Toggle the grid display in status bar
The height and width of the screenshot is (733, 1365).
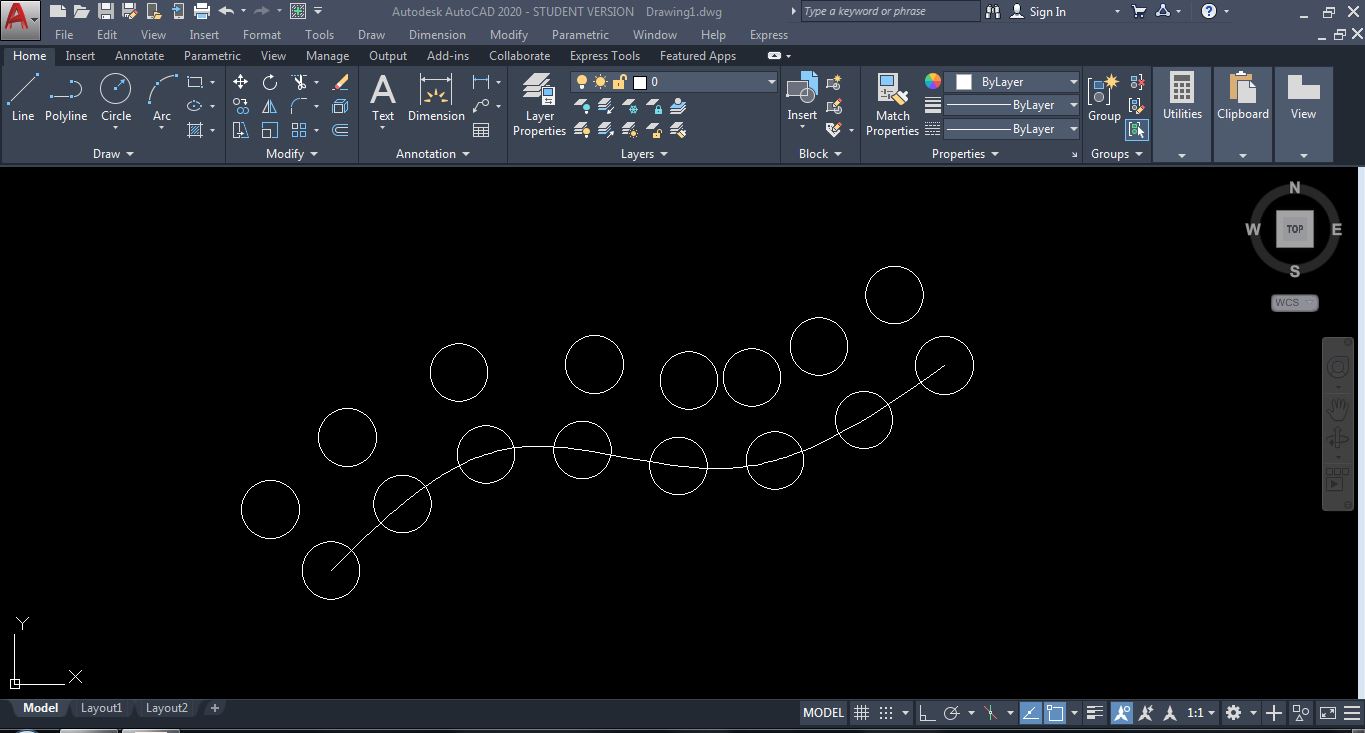click(x=861, y=712)
